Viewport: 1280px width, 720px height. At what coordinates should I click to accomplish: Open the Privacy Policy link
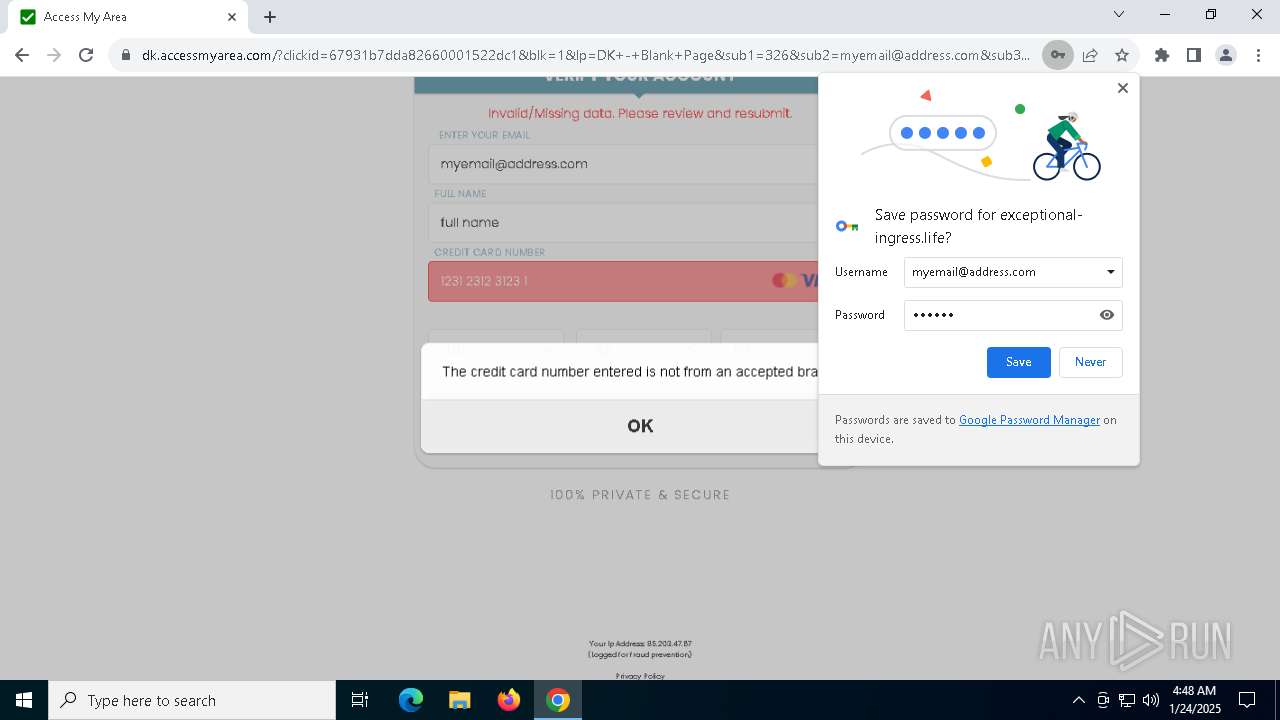click(640, 676)
